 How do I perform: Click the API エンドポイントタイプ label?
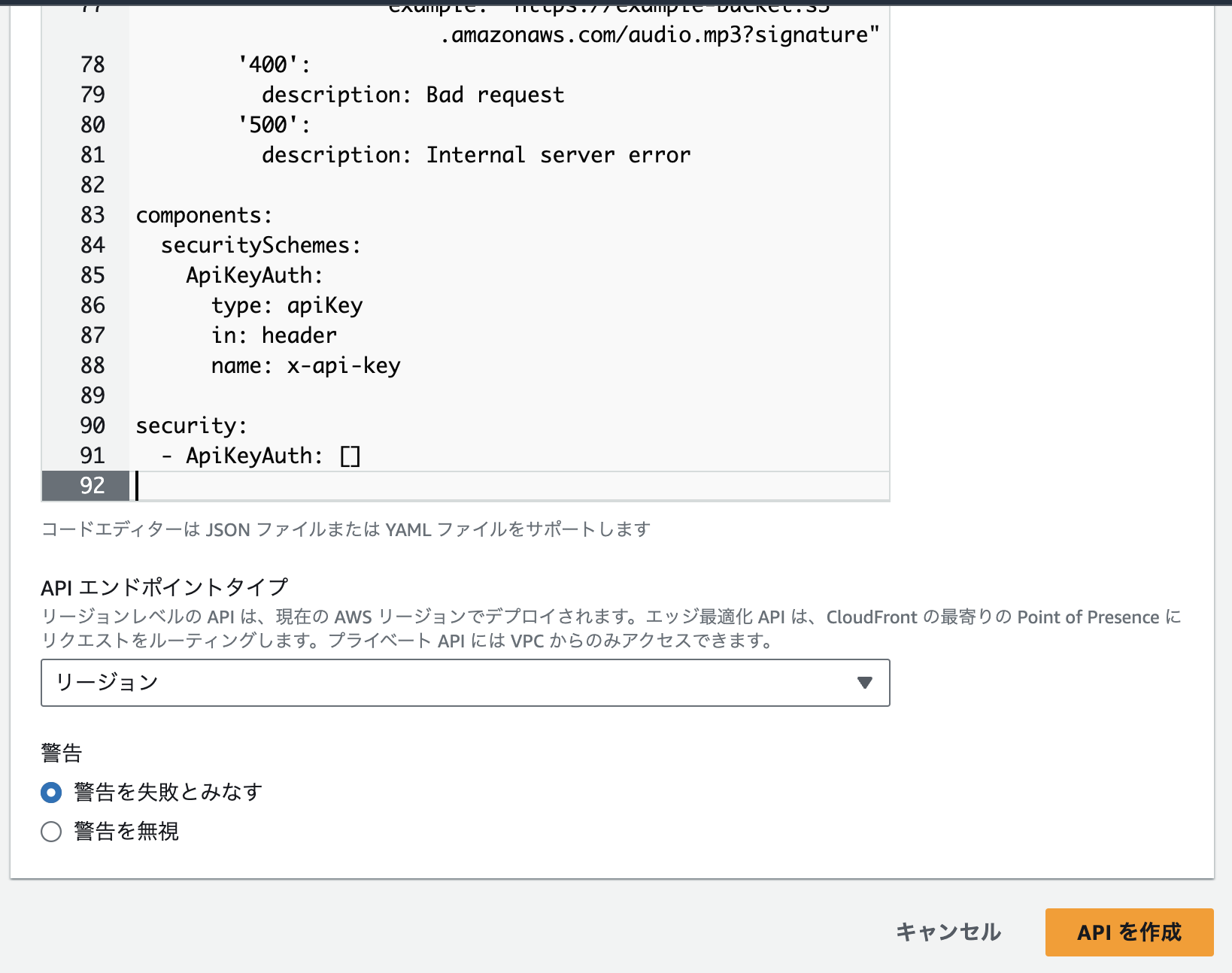click(x=165, y=587)
